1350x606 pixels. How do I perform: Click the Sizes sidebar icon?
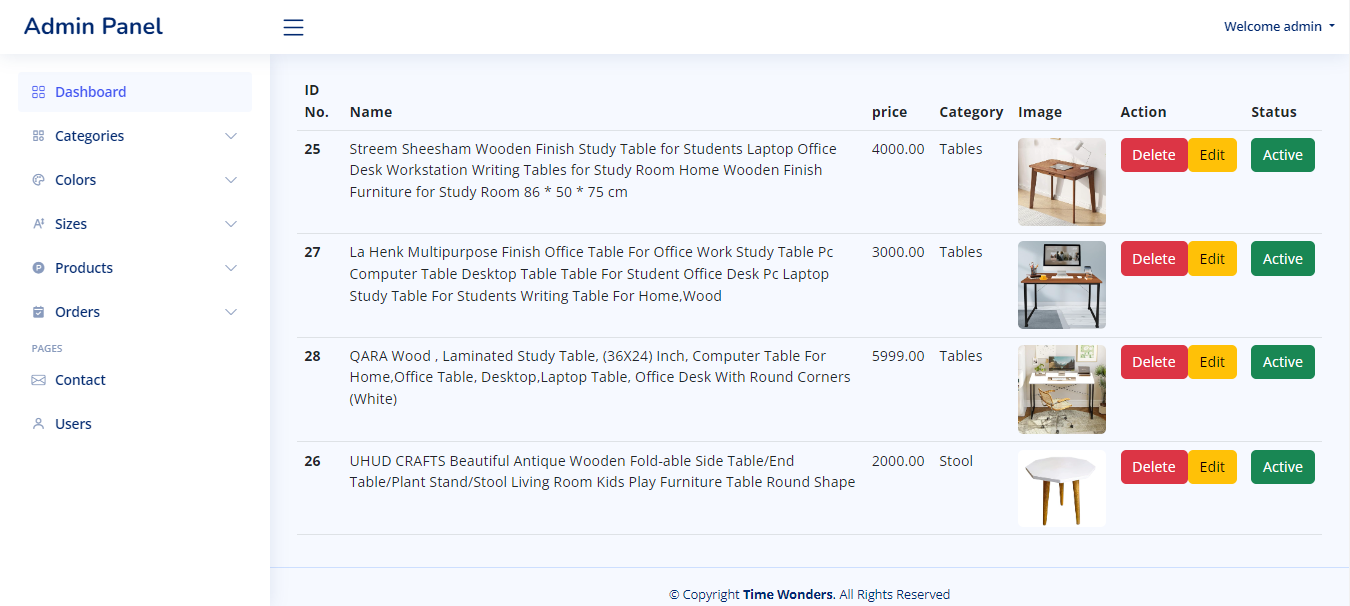click(x=38, y=224)
